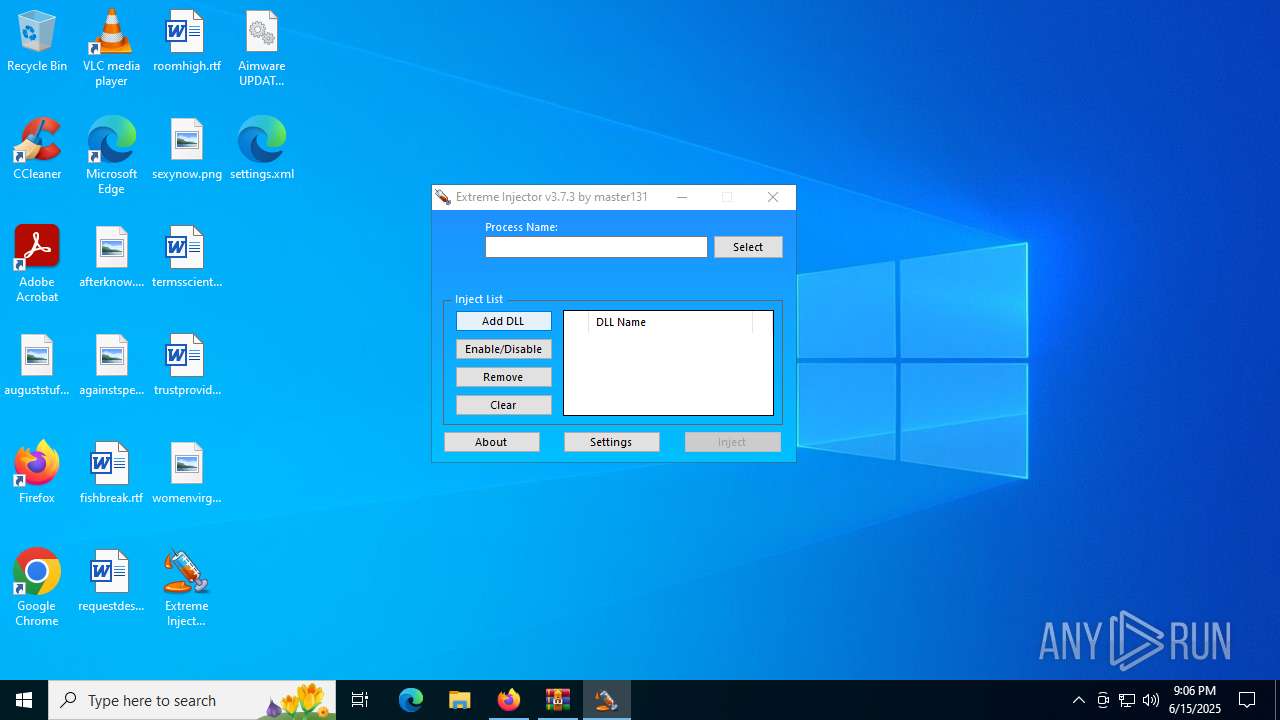Screen dimensions: 1280x720
Task: Select trustprovid... Word document icon
Action: pos(187,366)
